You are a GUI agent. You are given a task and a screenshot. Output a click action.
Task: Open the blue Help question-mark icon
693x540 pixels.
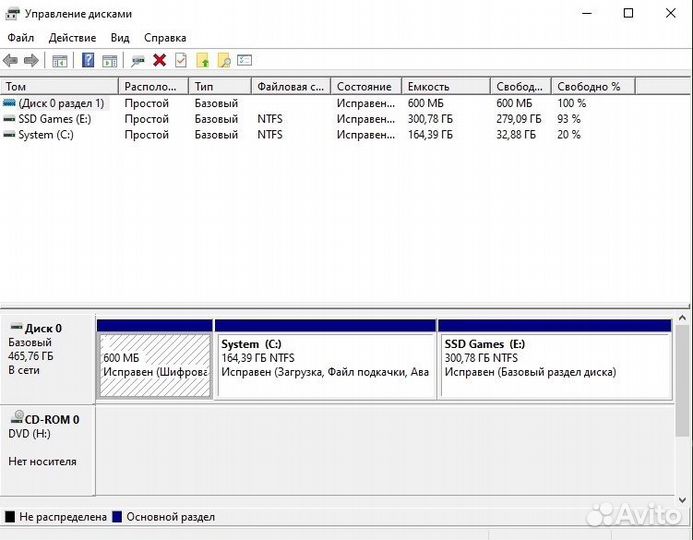coord(88,60)
